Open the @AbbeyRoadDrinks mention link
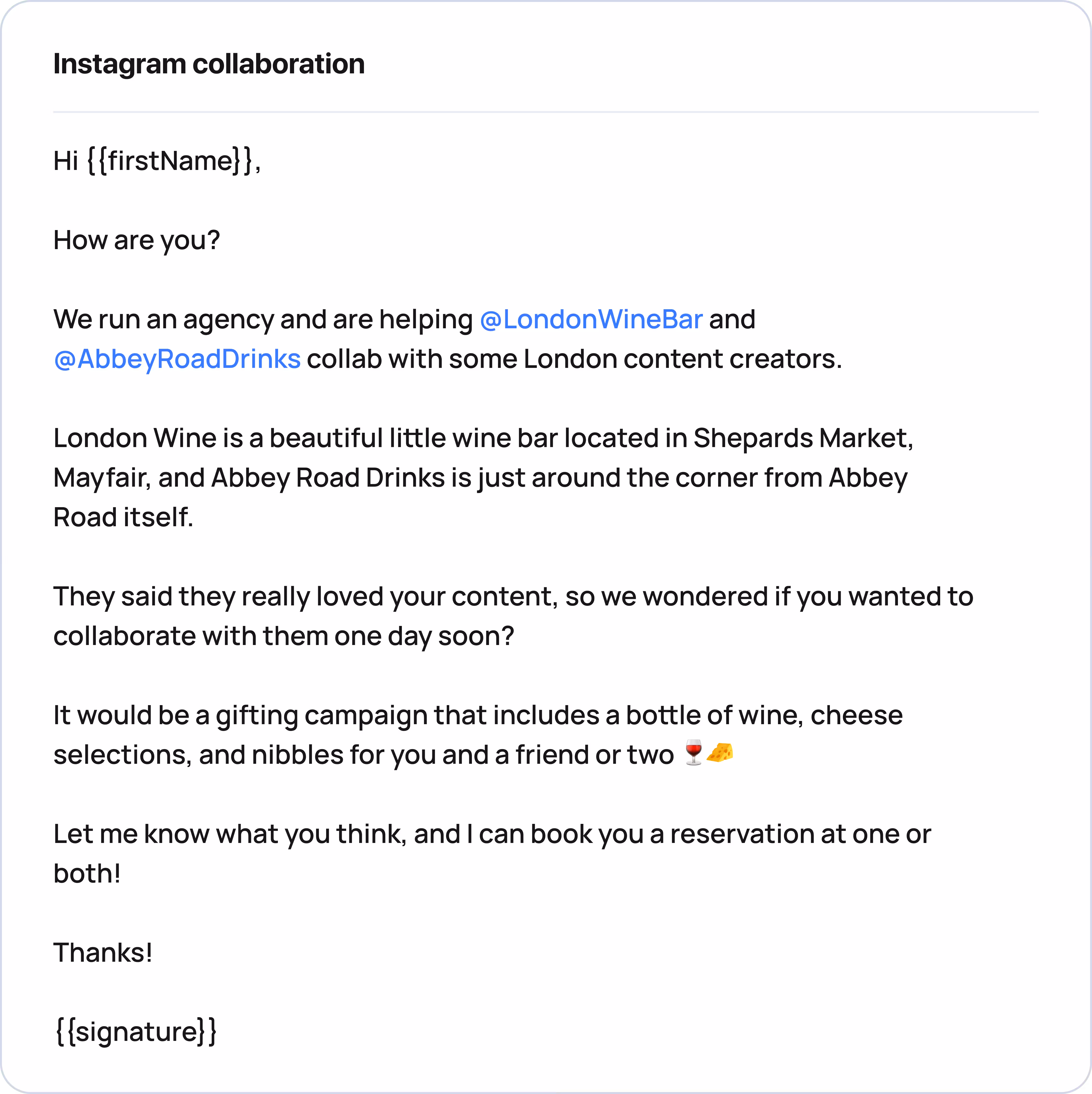Screen dimensions: 1092x1094 point(177,359)
